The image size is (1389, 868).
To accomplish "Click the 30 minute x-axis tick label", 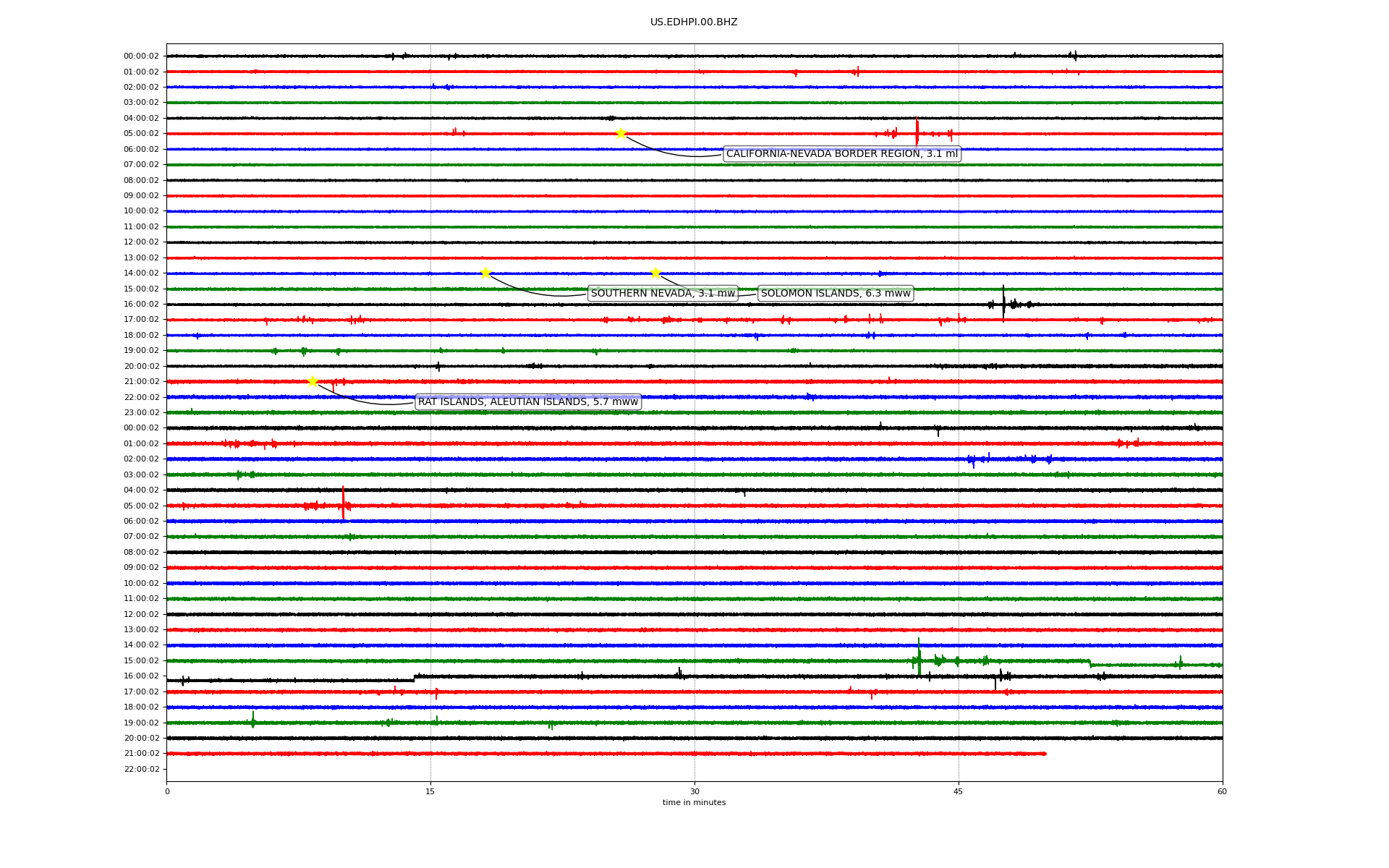I will pyautogui.click(x=694, y=792).
